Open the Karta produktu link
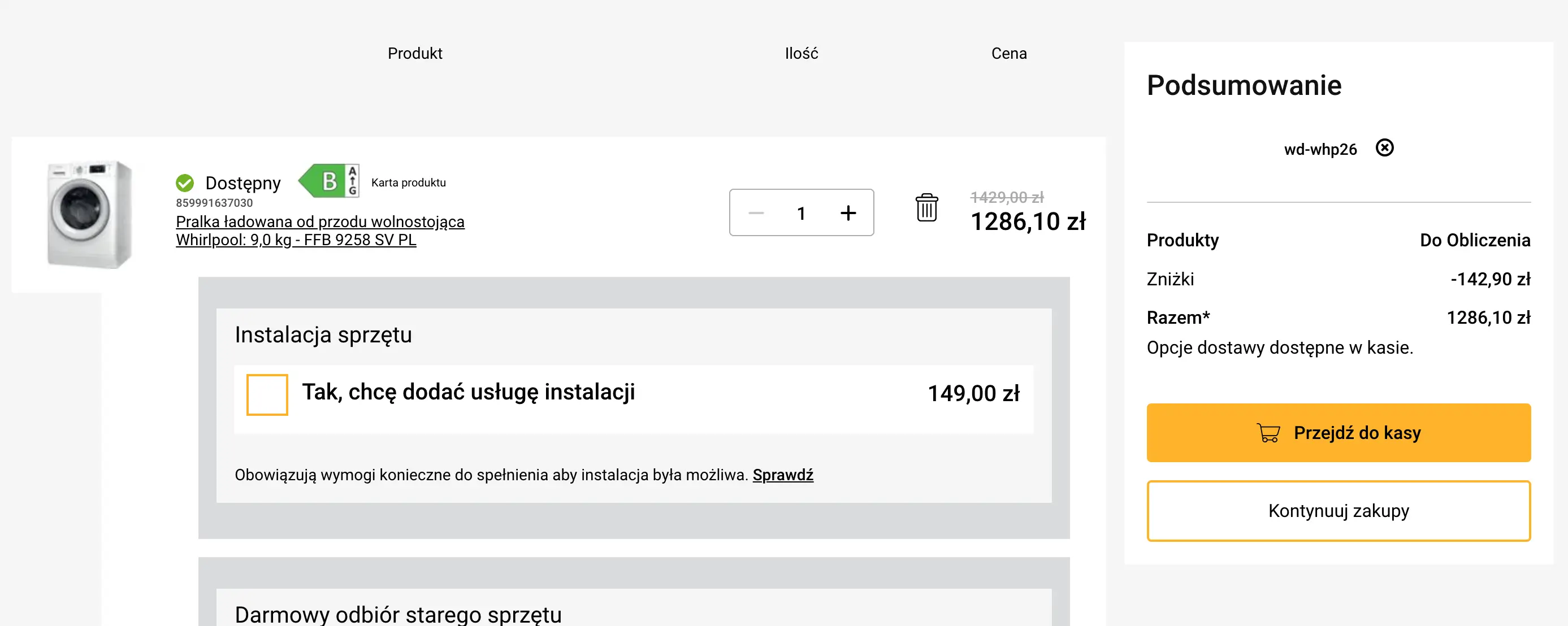This screenshot has height=626, width=1568. click(409, 182)
